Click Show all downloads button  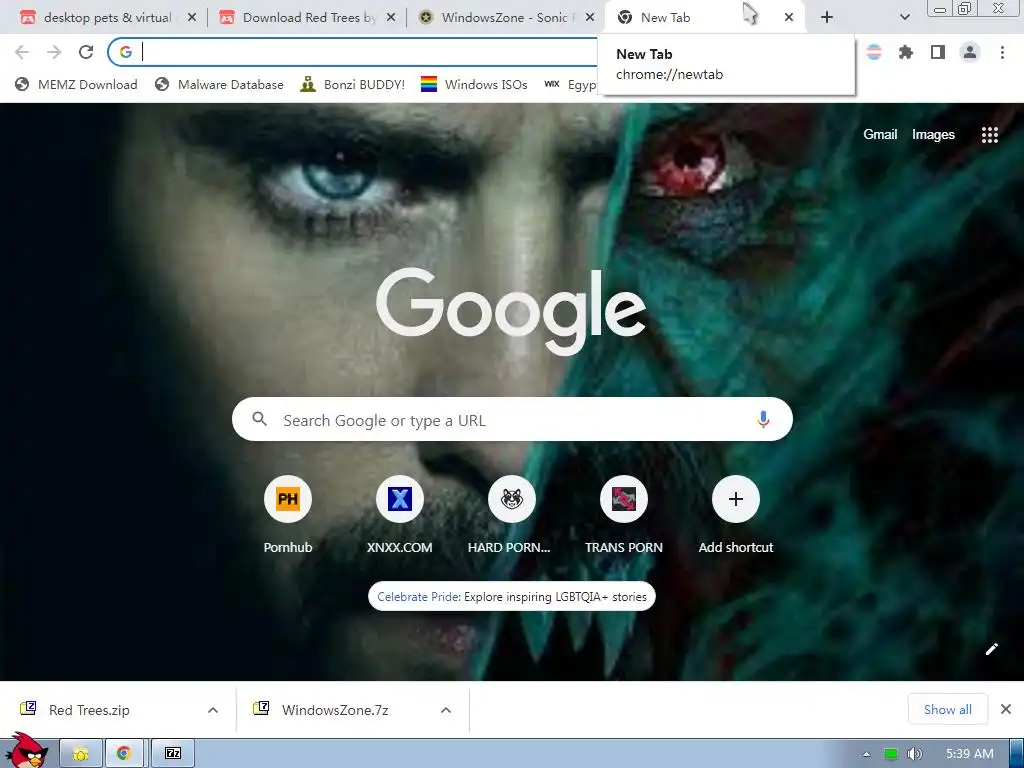(x=948, y=709)
